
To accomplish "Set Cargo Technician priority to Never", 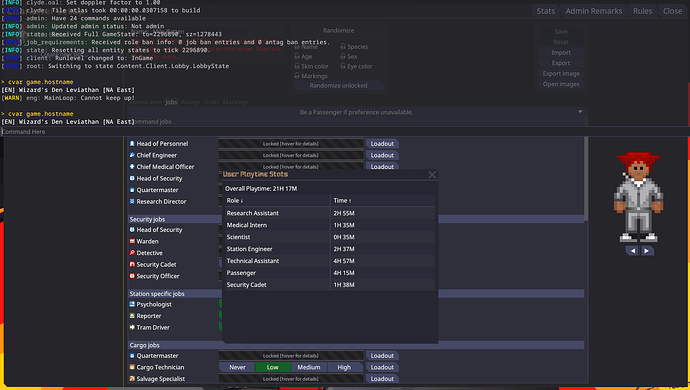I will tap(237, 367).
